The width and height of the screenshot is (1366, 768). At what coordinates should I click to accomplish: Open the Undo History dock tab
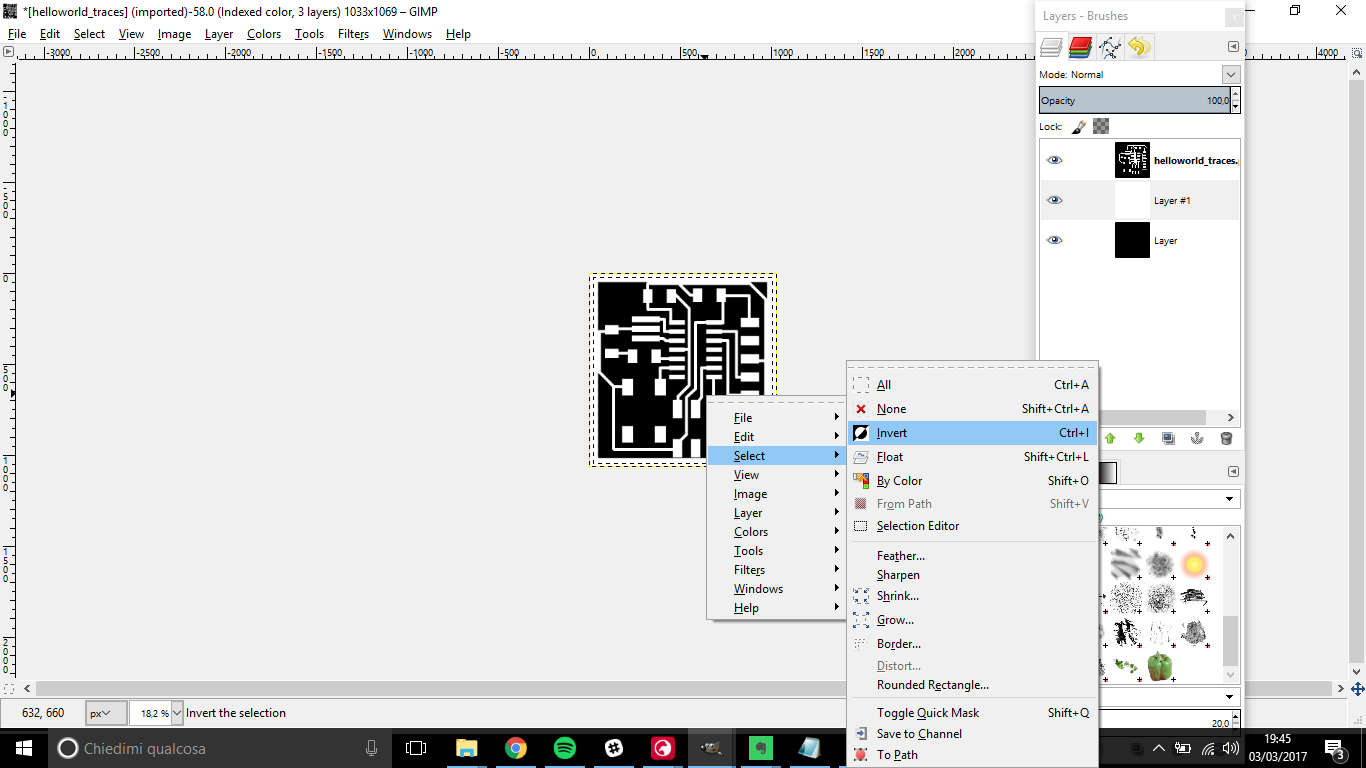point(1138,46)
